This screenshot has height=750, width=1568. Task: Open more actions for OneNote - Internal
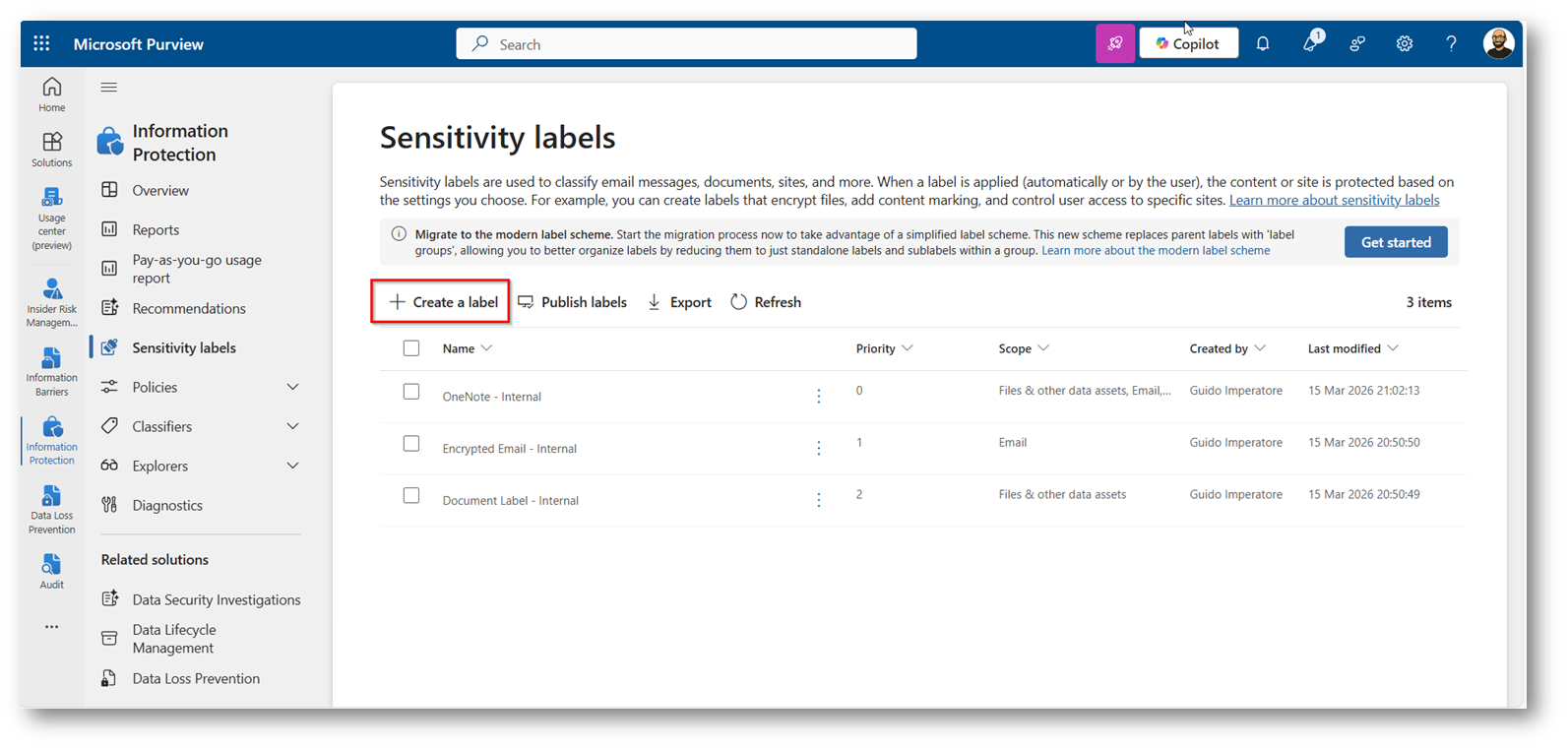coord(819,396)
